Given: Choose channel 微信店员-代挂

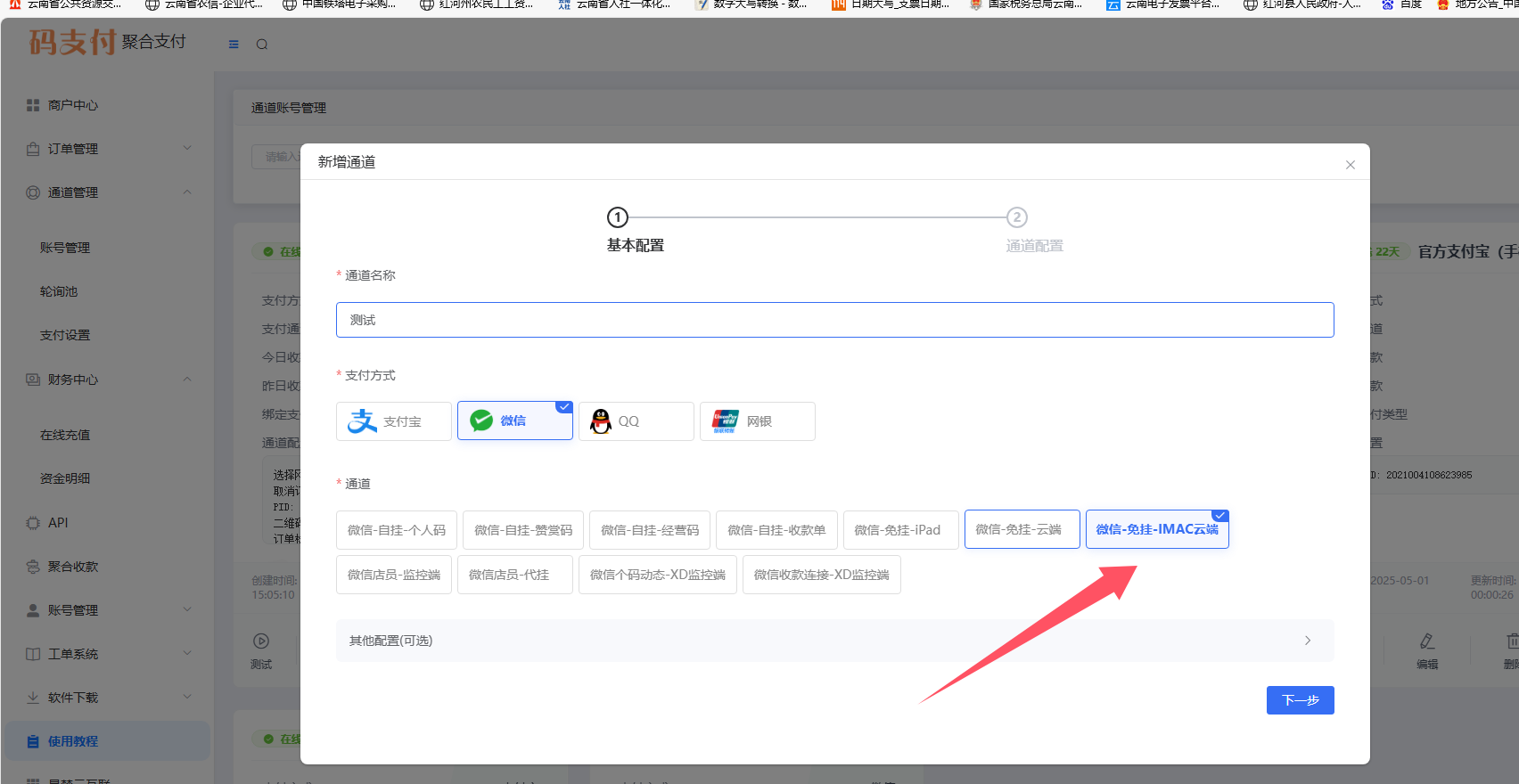Looking at the screenshot, I should point(515,575).
